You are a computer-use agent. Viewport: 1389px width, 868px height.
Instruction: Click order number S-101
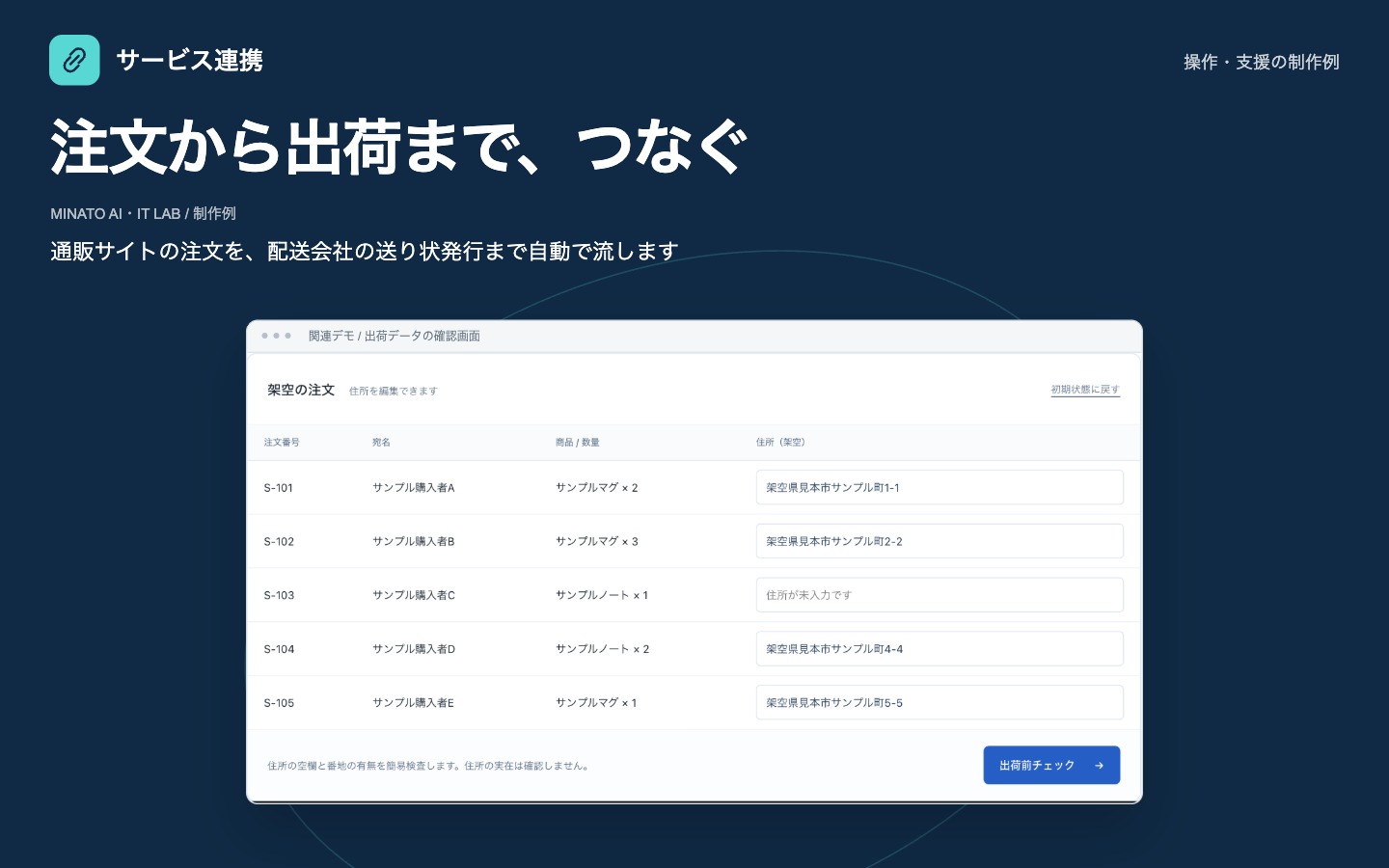[279, 488]
